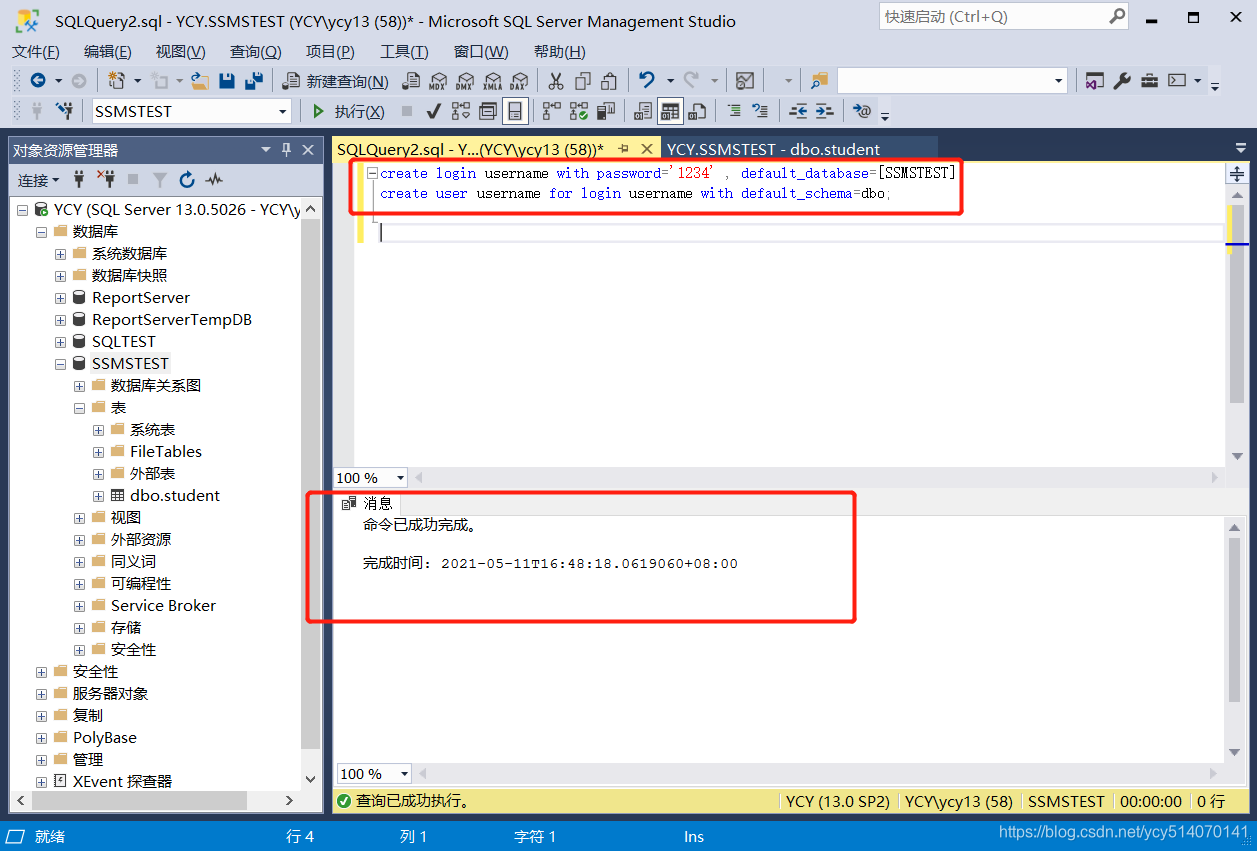Open the 工具(T) menu
1257x851 pixels.
(404, 52)
